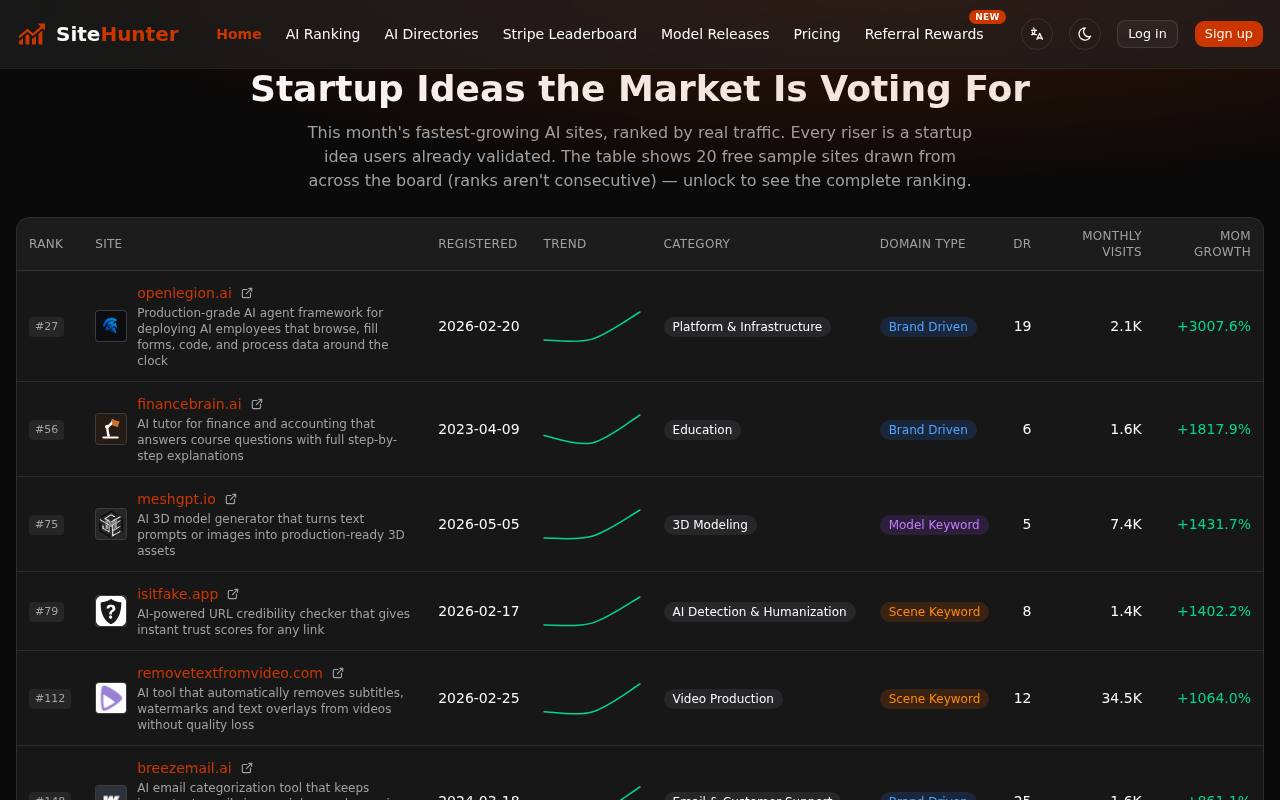1280x800 pixels.
Task: Click the SiteHunter logo icon
Action: (x=32, y=34)
